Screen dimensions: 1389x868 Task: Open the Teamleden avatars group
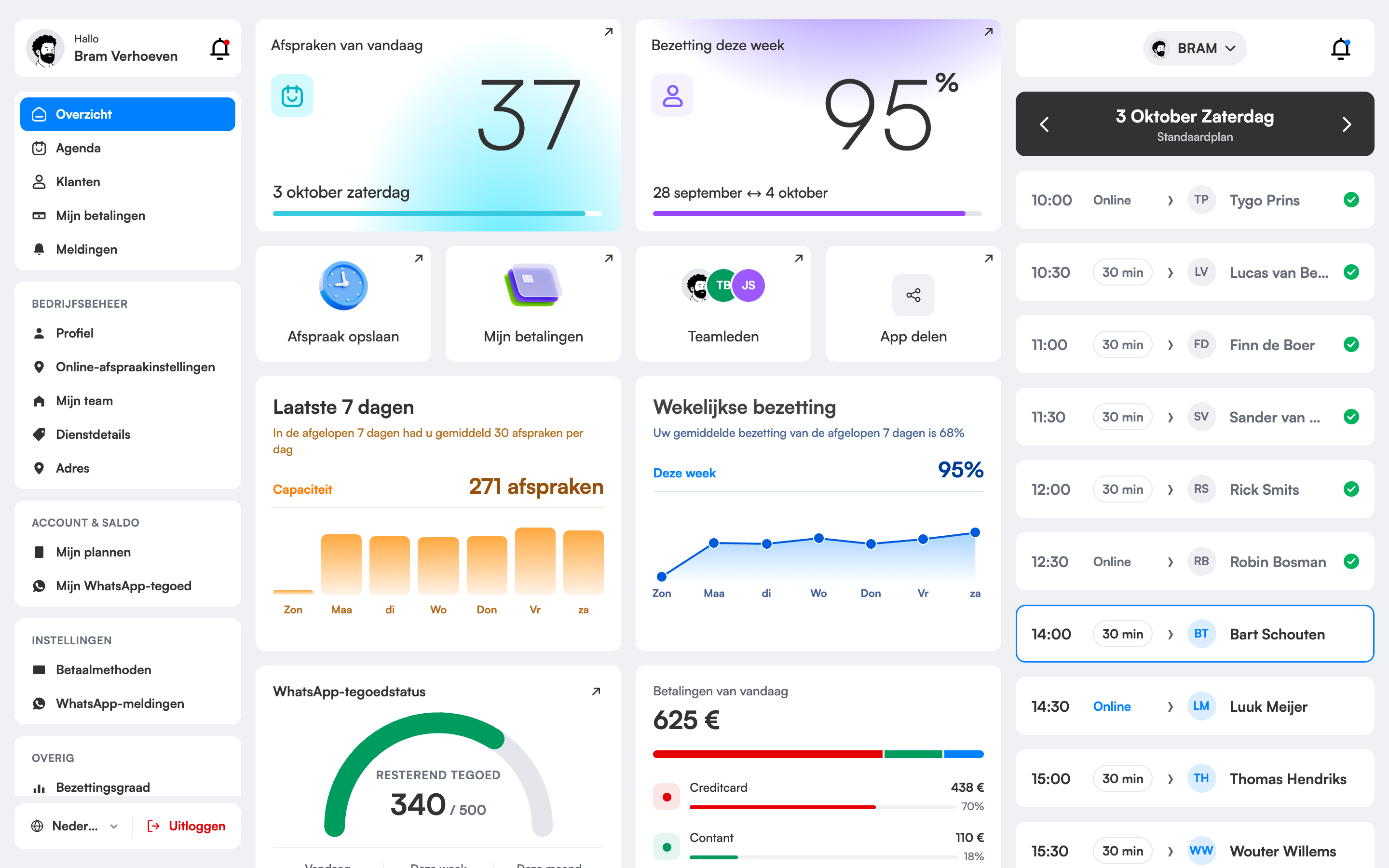723,285
